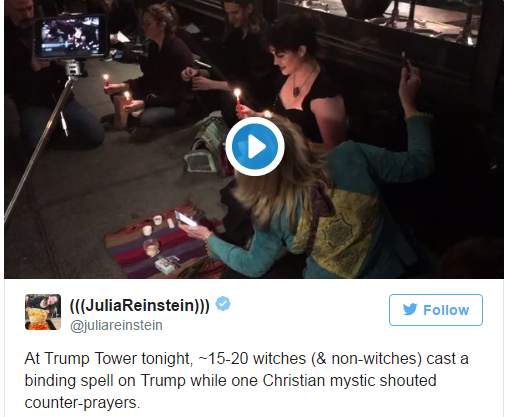505x417 pixels.
Task: Open the @juliareinstein handle link
Action: click(x=116, y=325)
